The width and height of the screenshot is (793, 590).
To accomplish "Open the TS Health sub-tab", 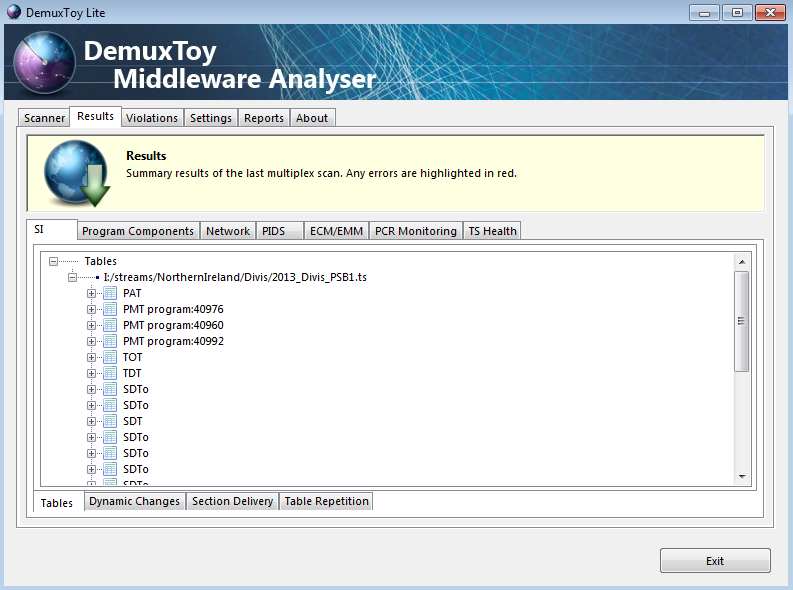I will tap(492, 231).
